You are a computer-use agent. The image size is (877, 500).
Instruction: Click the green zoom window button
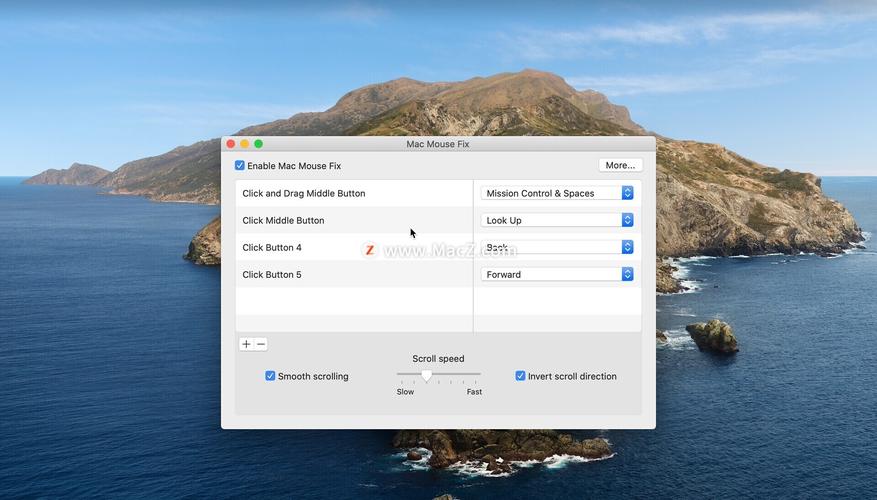(258, 144)
